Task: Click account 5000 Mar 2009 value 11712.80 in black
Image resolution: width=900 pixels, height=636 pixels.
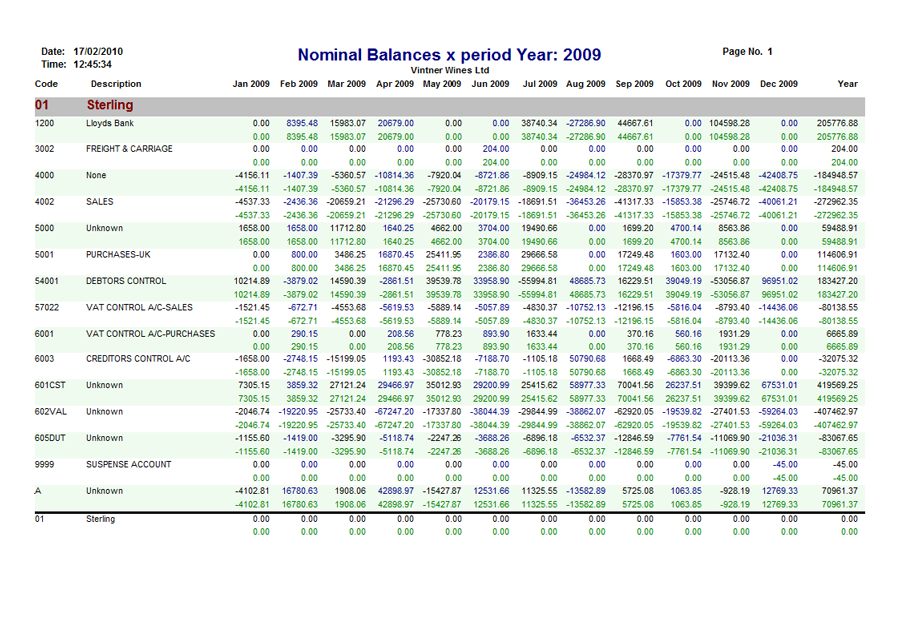Action: pos(348,228)
